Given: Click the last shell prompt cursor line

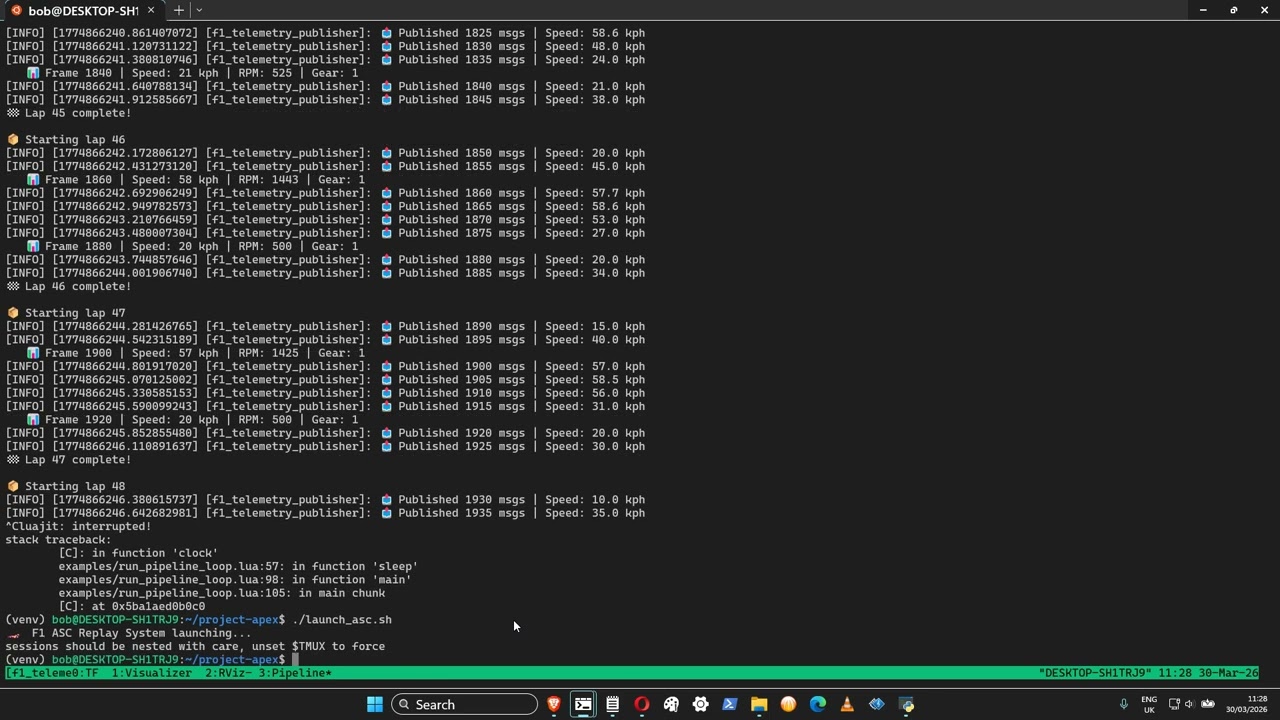Looking at the screenshot, I should 152,660.
